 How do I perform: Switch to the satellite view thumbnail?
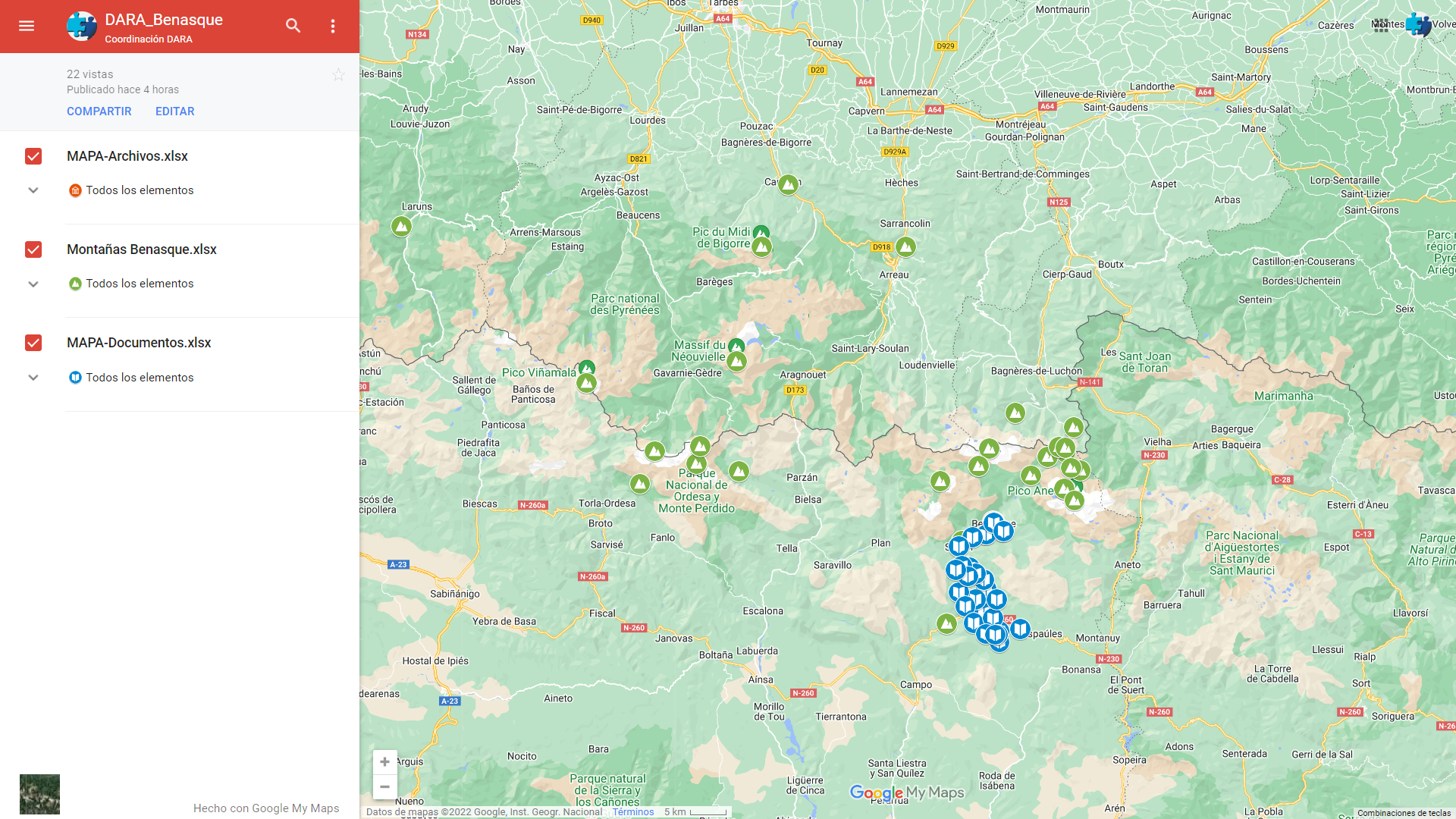point(39,794)
